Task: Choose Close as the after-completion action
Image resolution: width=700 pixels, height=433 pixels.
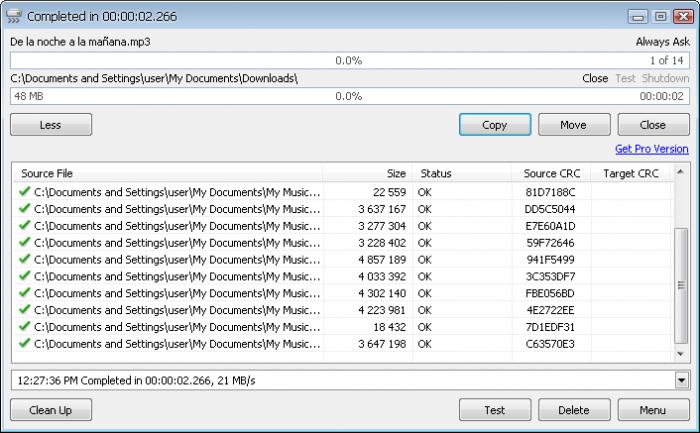Action: click(595, 78)
